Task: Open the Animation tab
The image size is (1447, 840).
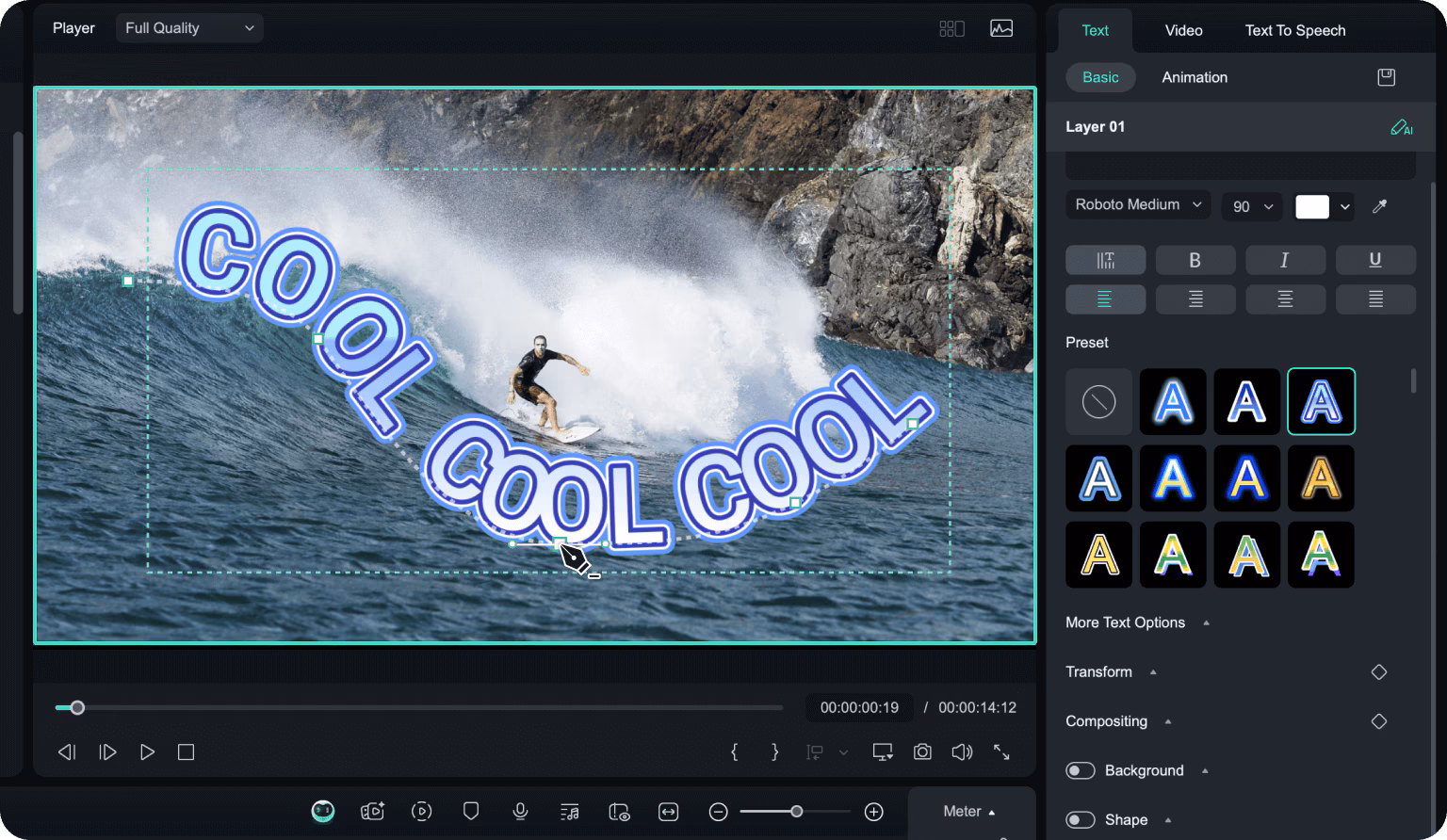Action: click(x=1194, y=77)
